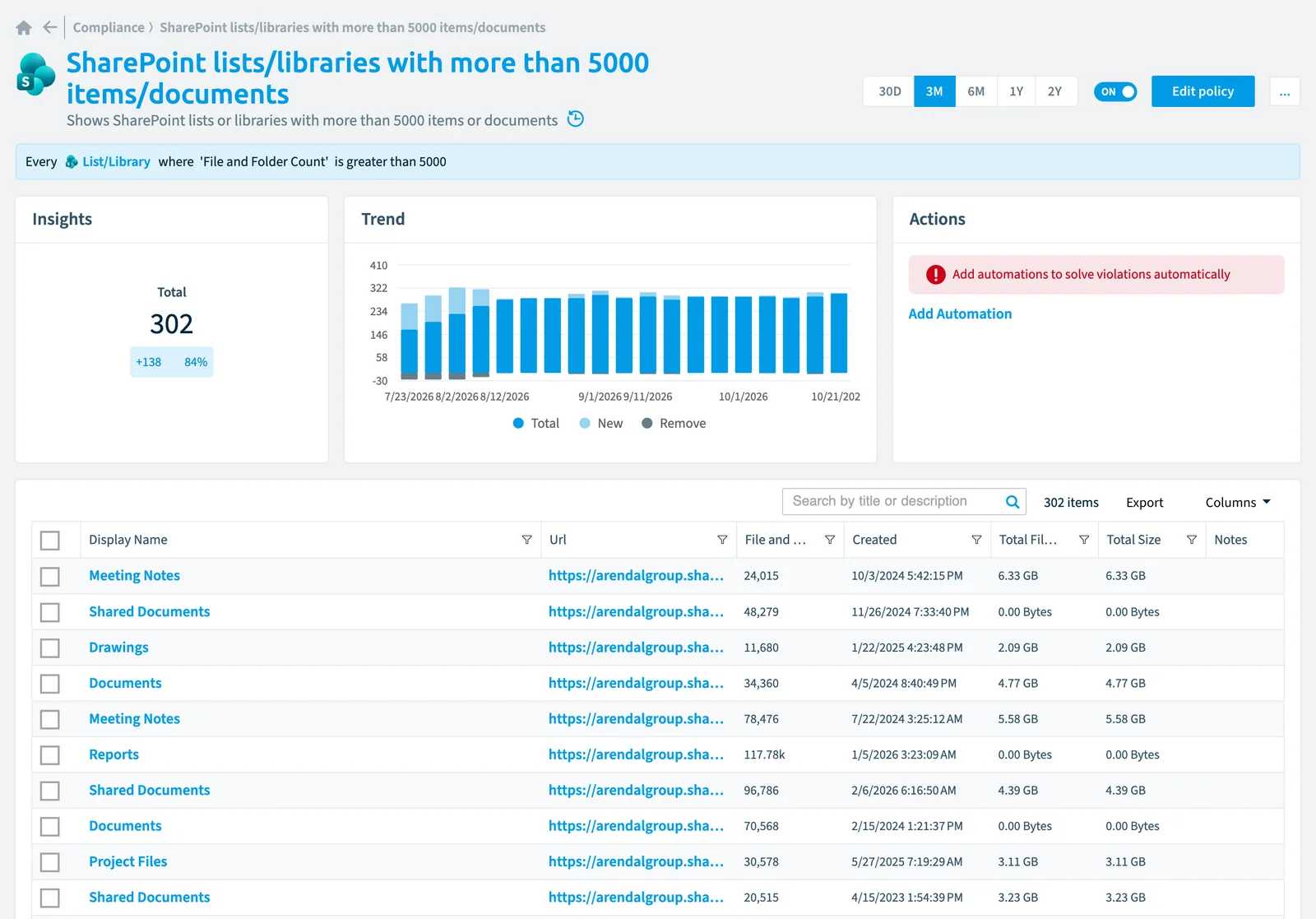Click the SharePoint logo icon
The width and height of the screenshot is (1316, 919).
[36, 74]
